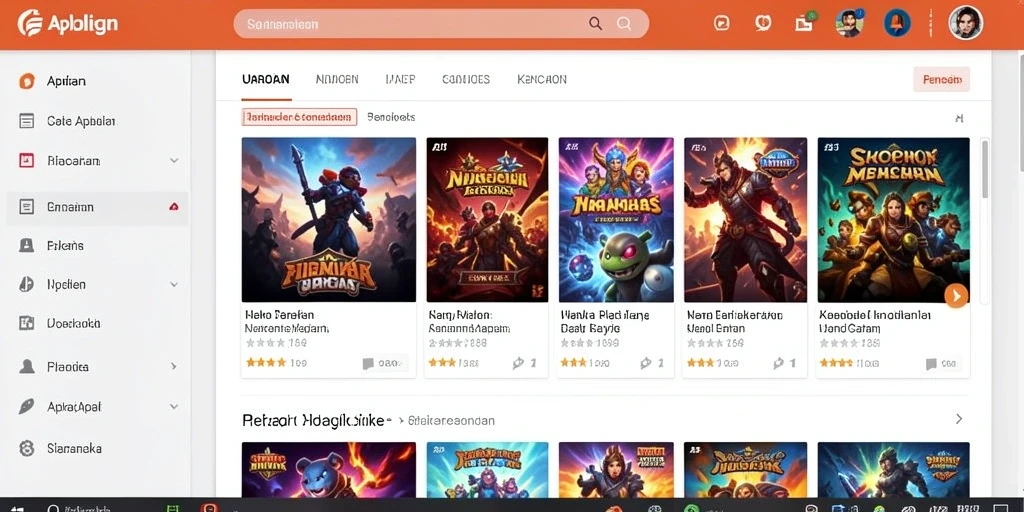Click the taskbar search icon
The image size is (1024, 512).
pyautogui.click(x=54, y=507)
